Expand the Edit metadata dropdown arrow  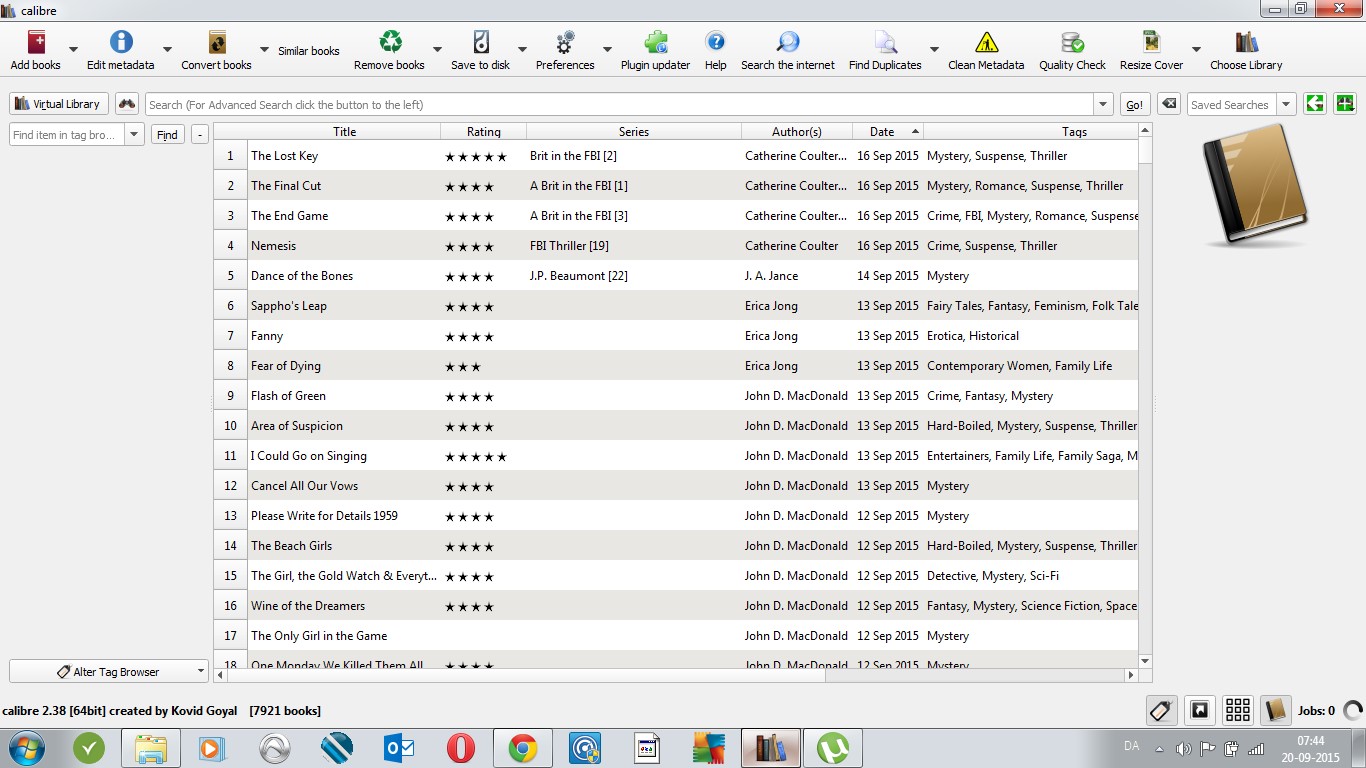pyautogui.click(x=167, y=49)
